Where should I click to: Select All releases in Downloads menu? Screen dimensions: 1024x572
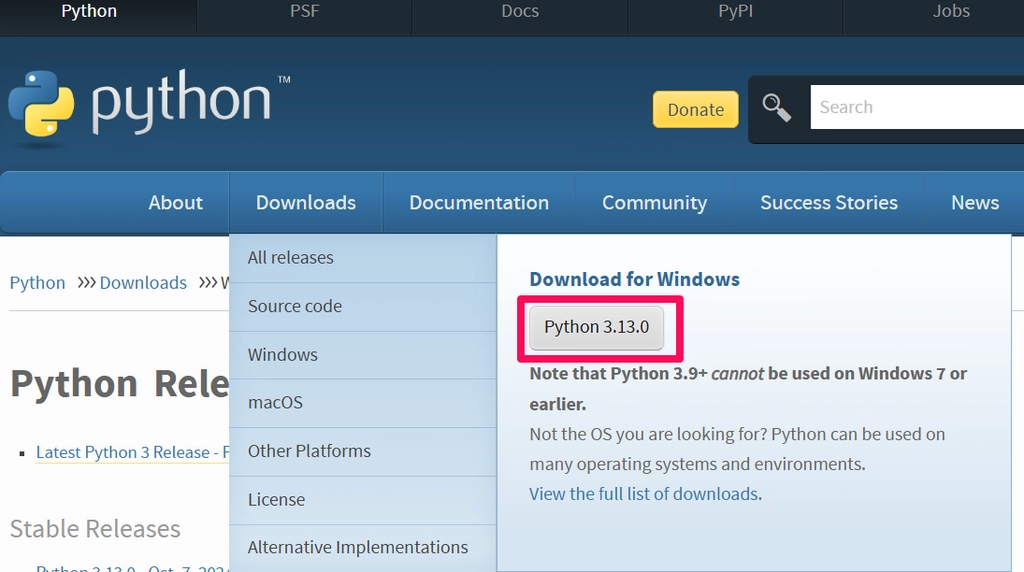(362, 258)
